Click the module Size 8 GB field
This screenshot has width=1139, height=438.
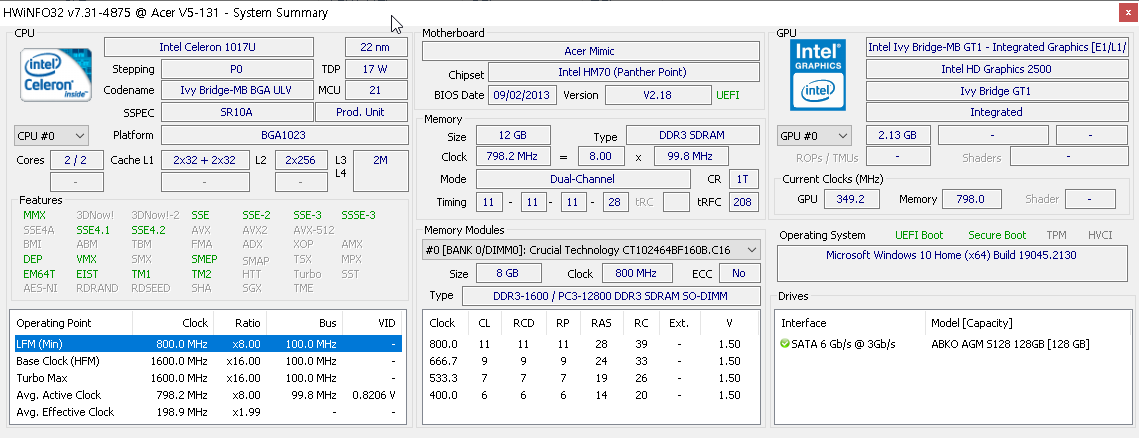508,273
